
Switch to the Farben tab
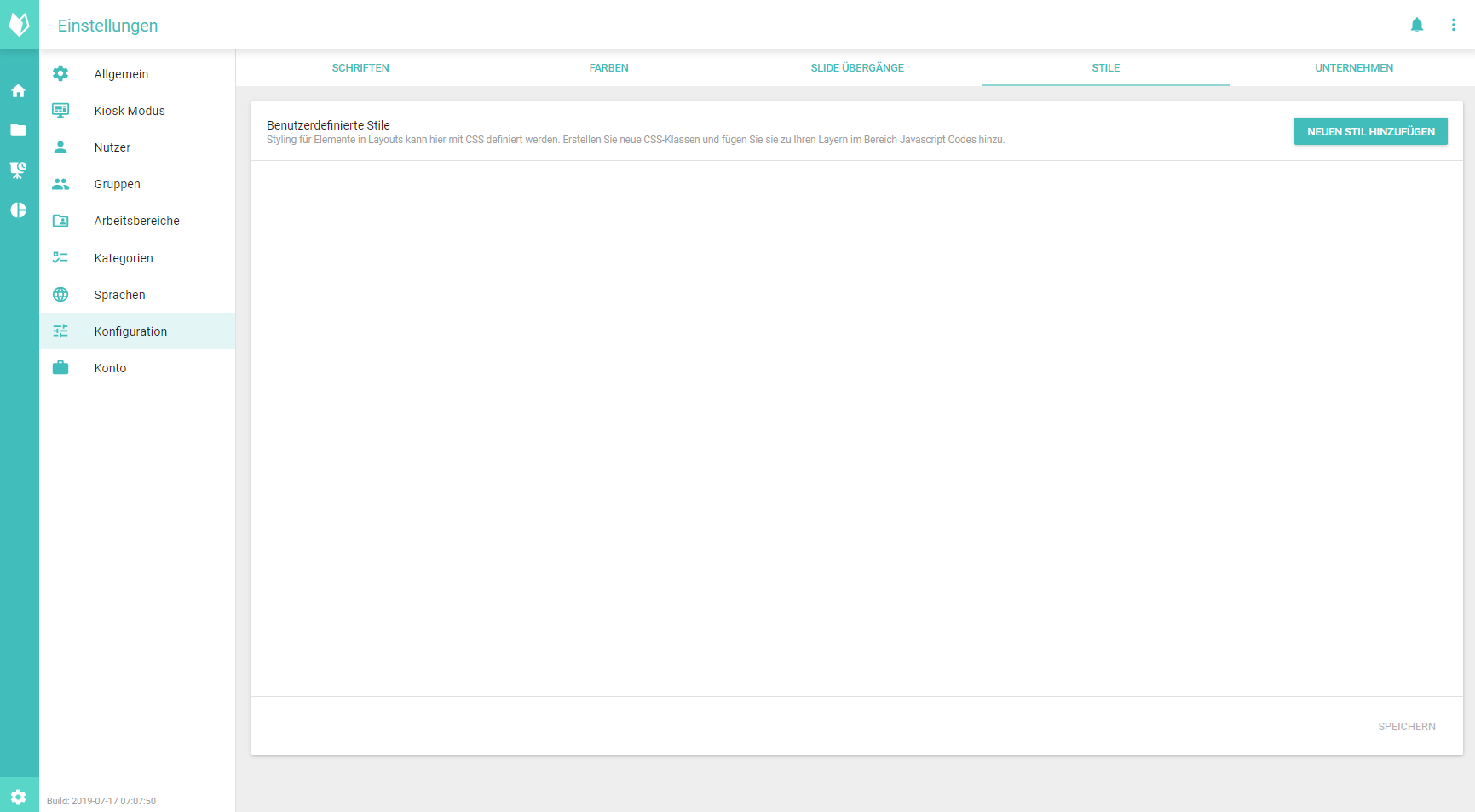[608, 68]
